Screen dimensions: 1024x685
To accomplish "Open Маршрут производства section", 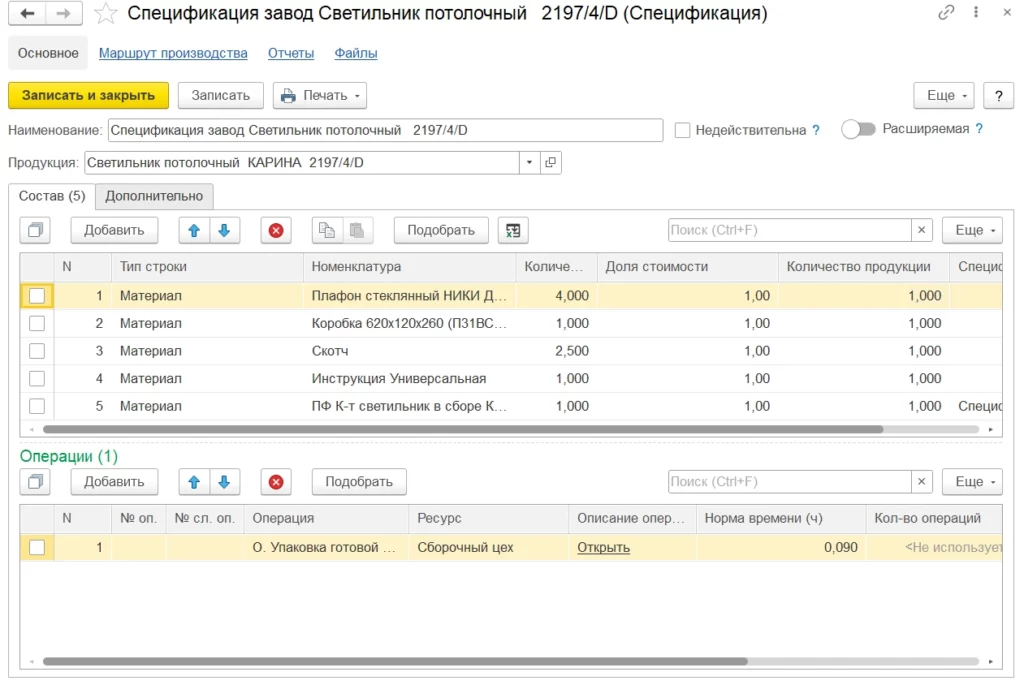I will pyautogui.click(x=173, y=54).
